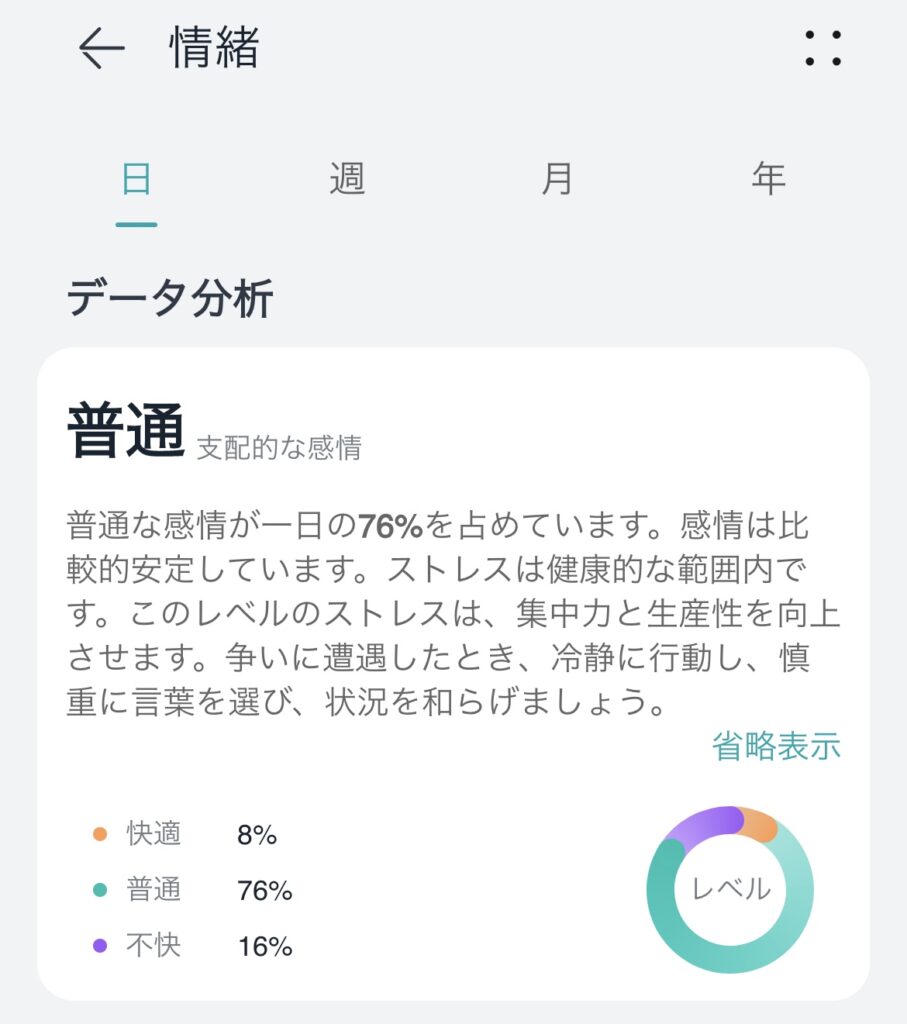The width and height of the screenshot is (907, 1024).
Task: Tap the orange segment of the donut chart
Action: [x=760, y=824]
